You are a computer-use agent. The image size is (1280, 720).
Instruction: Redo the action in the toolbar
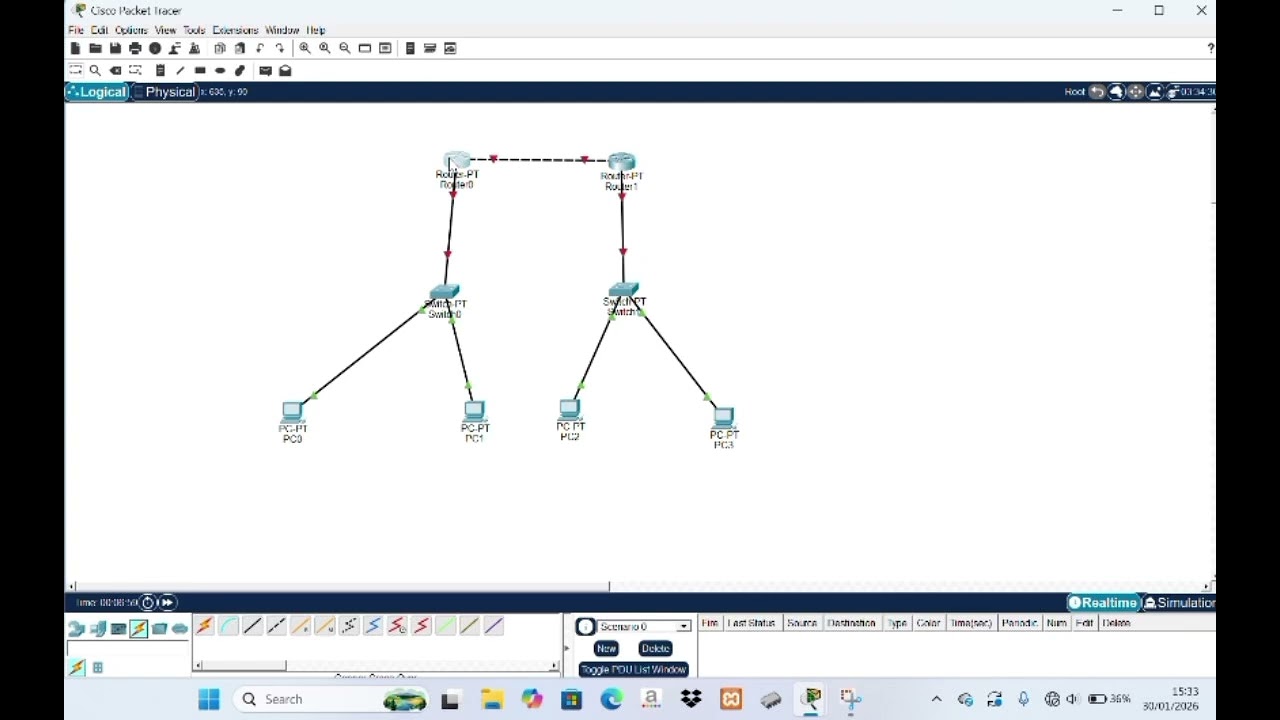tap(280, 48)
